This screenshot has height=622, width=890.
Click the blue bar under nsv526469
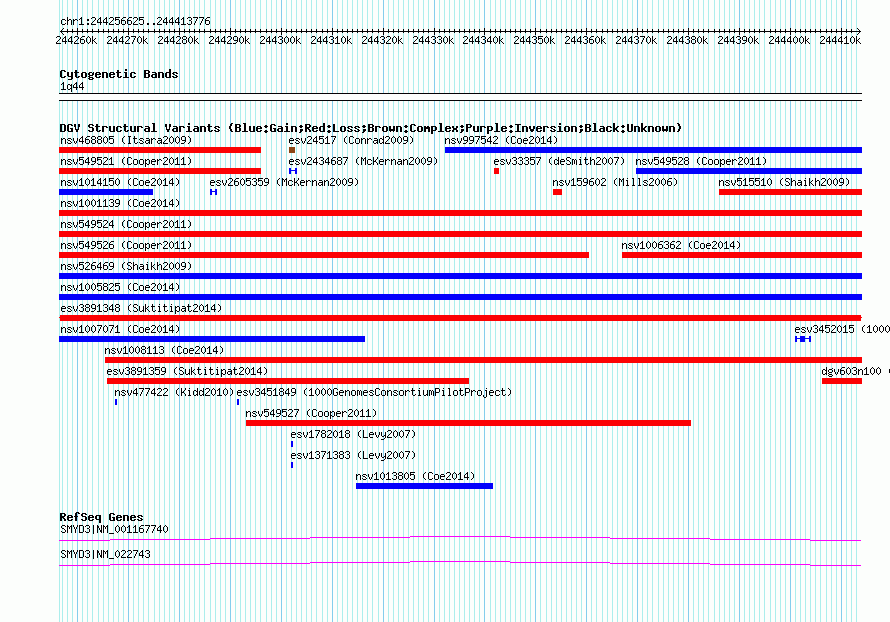coord(460,276)
